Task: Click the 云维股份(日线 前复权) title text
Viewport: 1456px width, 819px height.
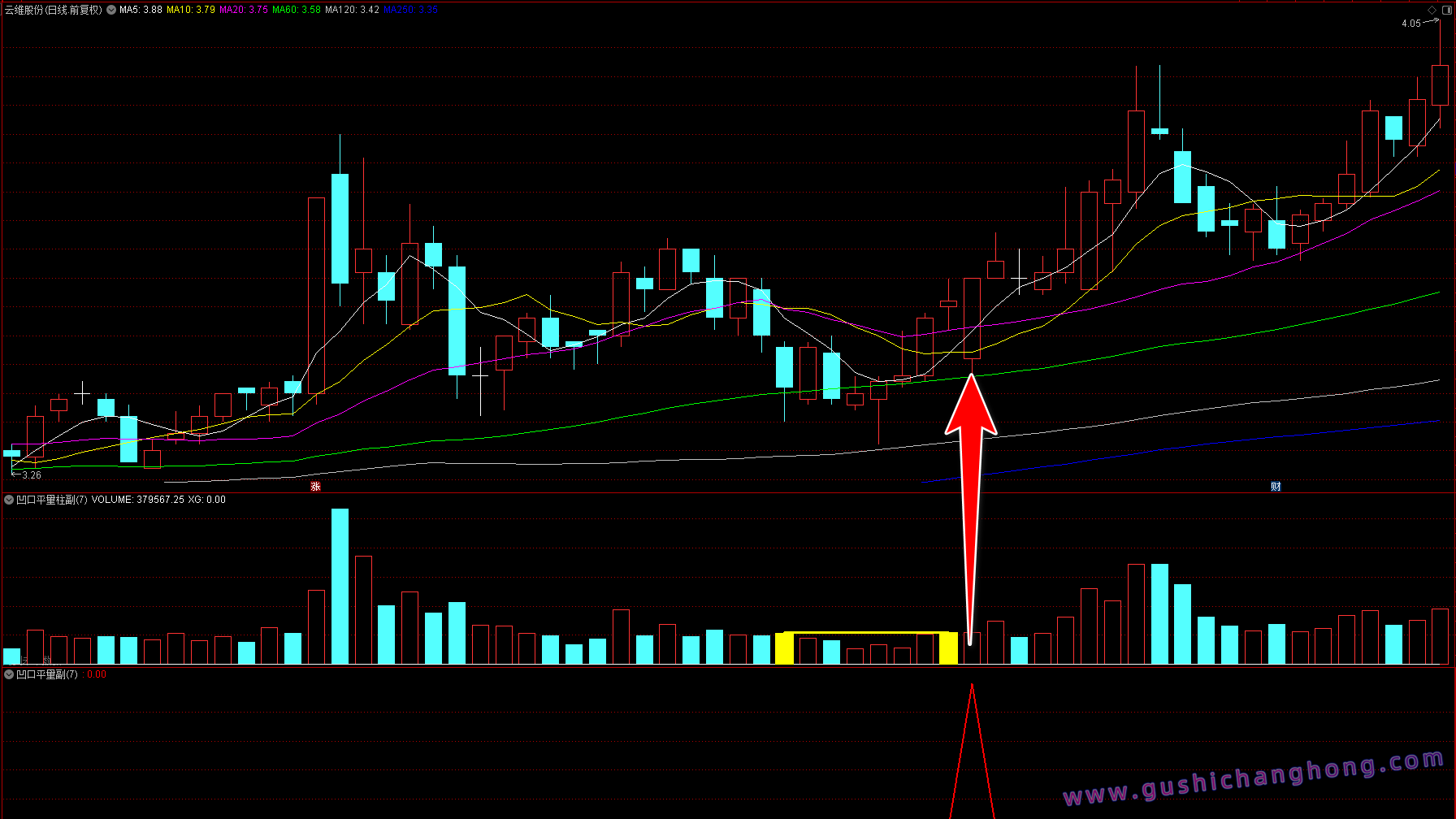Action: [54, 10]
